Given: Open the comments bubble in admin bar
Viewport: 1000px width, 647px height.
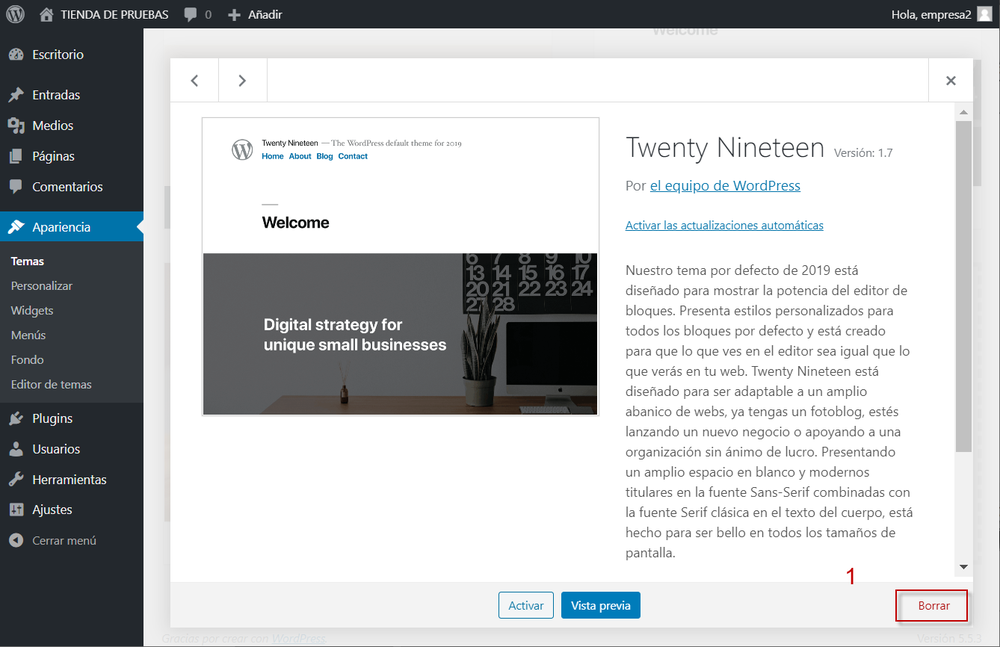Looking at the screenshot, I should coord(191,14).
